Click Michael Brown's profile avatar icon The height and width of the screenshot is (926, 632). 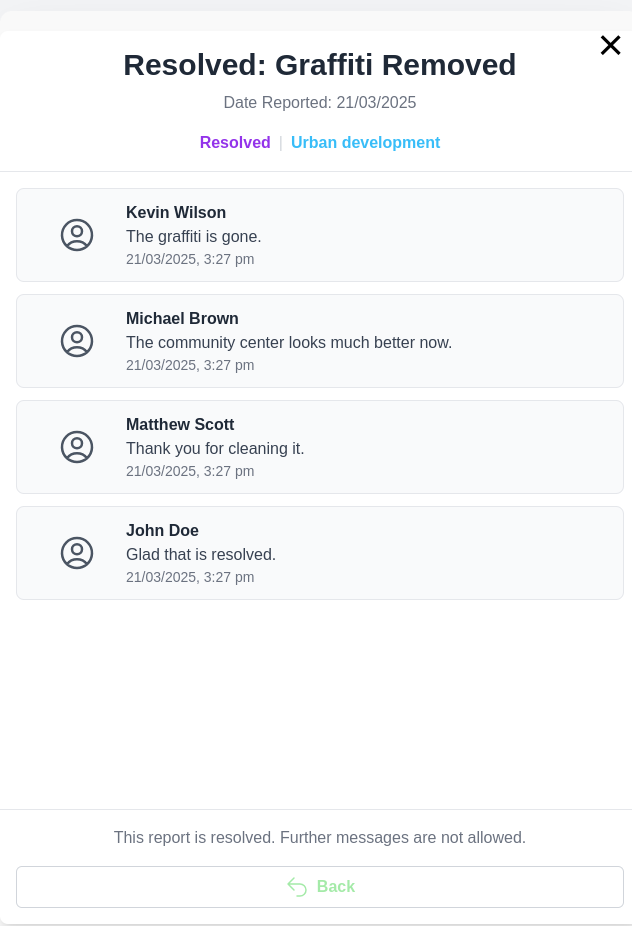tap(77, 341)
